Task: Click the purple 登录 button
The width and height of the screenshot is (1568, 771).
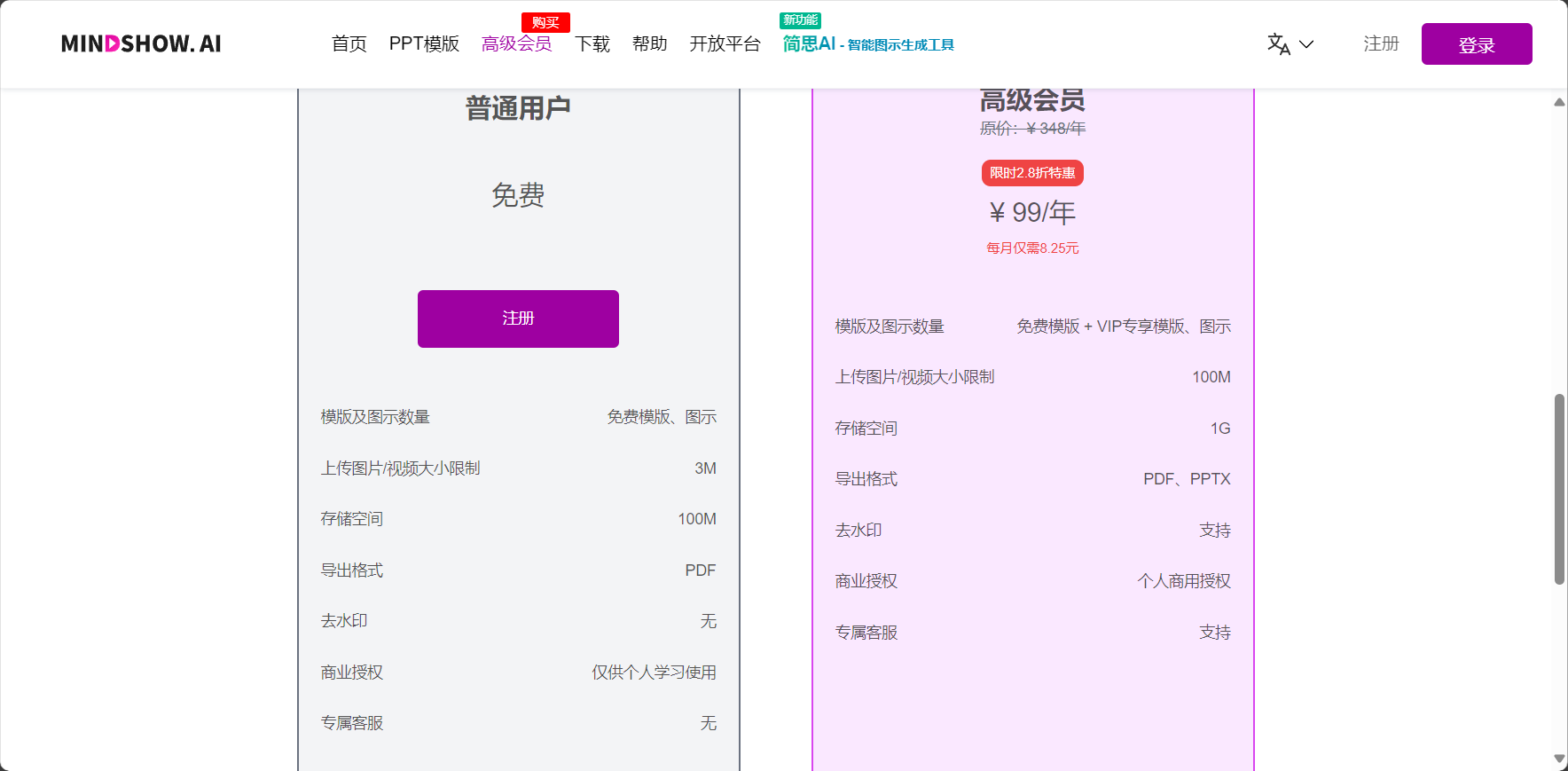Action: [x=1477, y=43]
